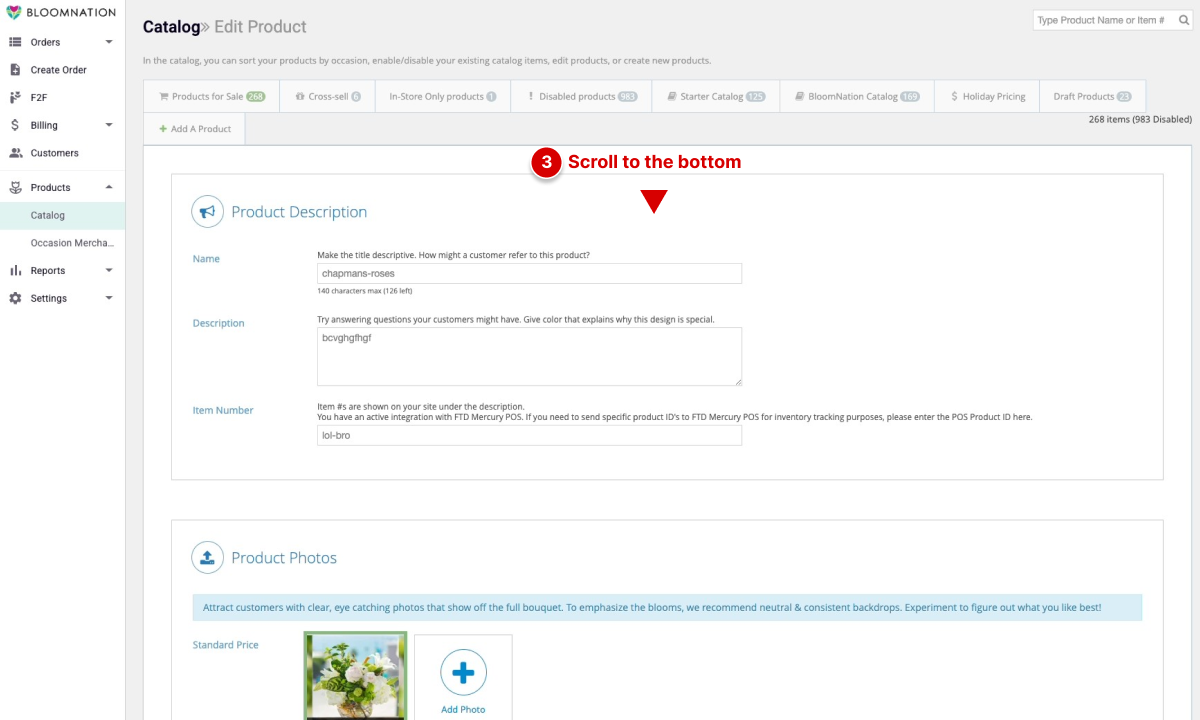Click the 23 badge on Draft Products
Viewport: 1200px width, 720px height.
point(1124,97)
